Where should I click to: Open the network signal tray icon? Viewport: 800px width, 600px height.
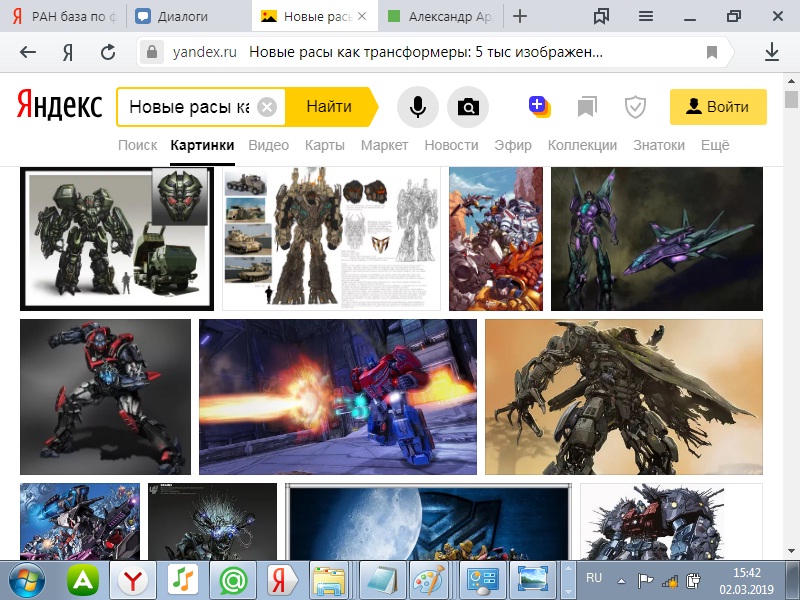670,581
